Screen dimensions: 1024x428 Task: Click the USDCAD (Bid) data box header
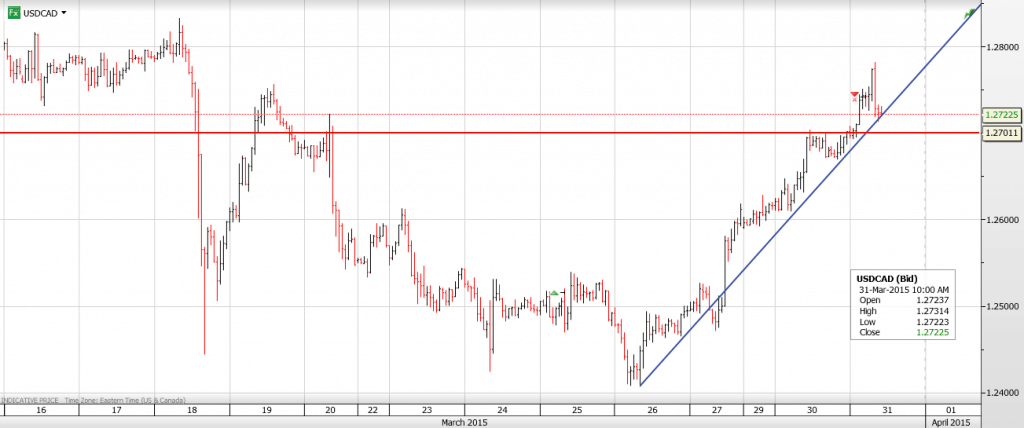click(888, 277)
